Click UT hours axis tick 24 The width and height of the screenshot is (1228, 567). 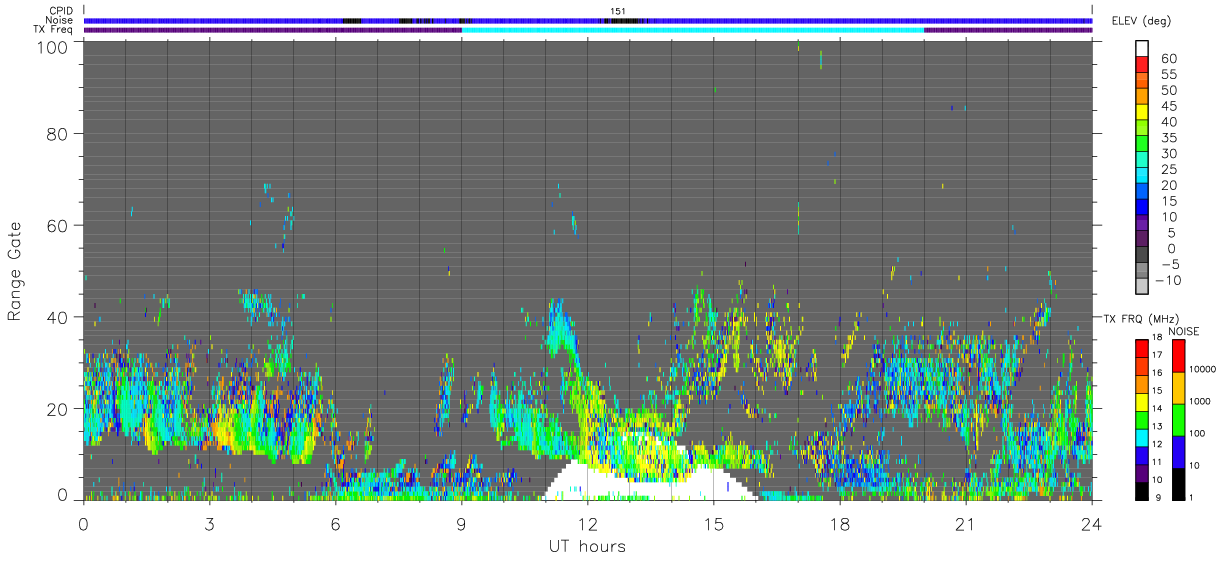click(x=1092, y=524)
